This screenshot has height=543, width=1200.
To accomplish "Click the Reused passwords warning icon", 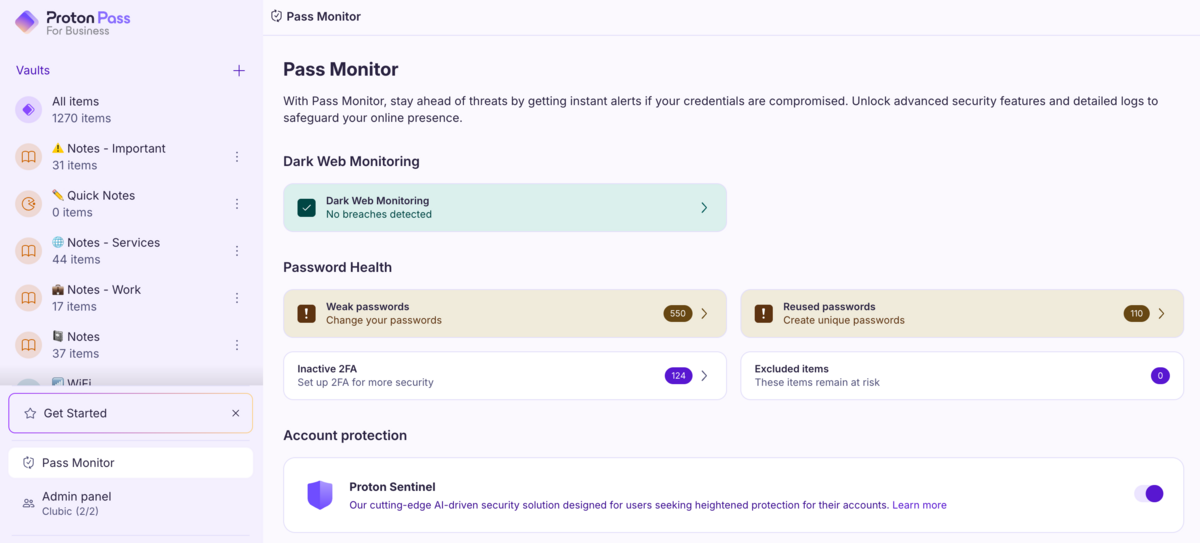I will pyautogui.click(x=764, y=314).
